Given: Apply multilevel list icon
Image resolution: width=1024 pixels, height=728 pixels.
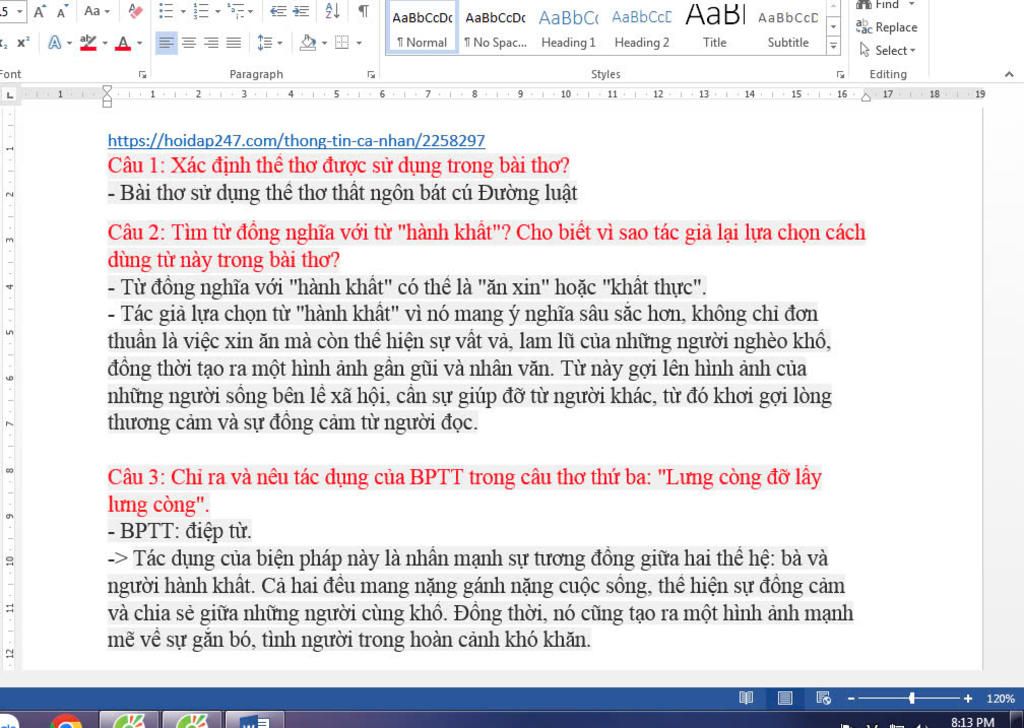Looking at the screenshot, I should (x=235, y=11).
